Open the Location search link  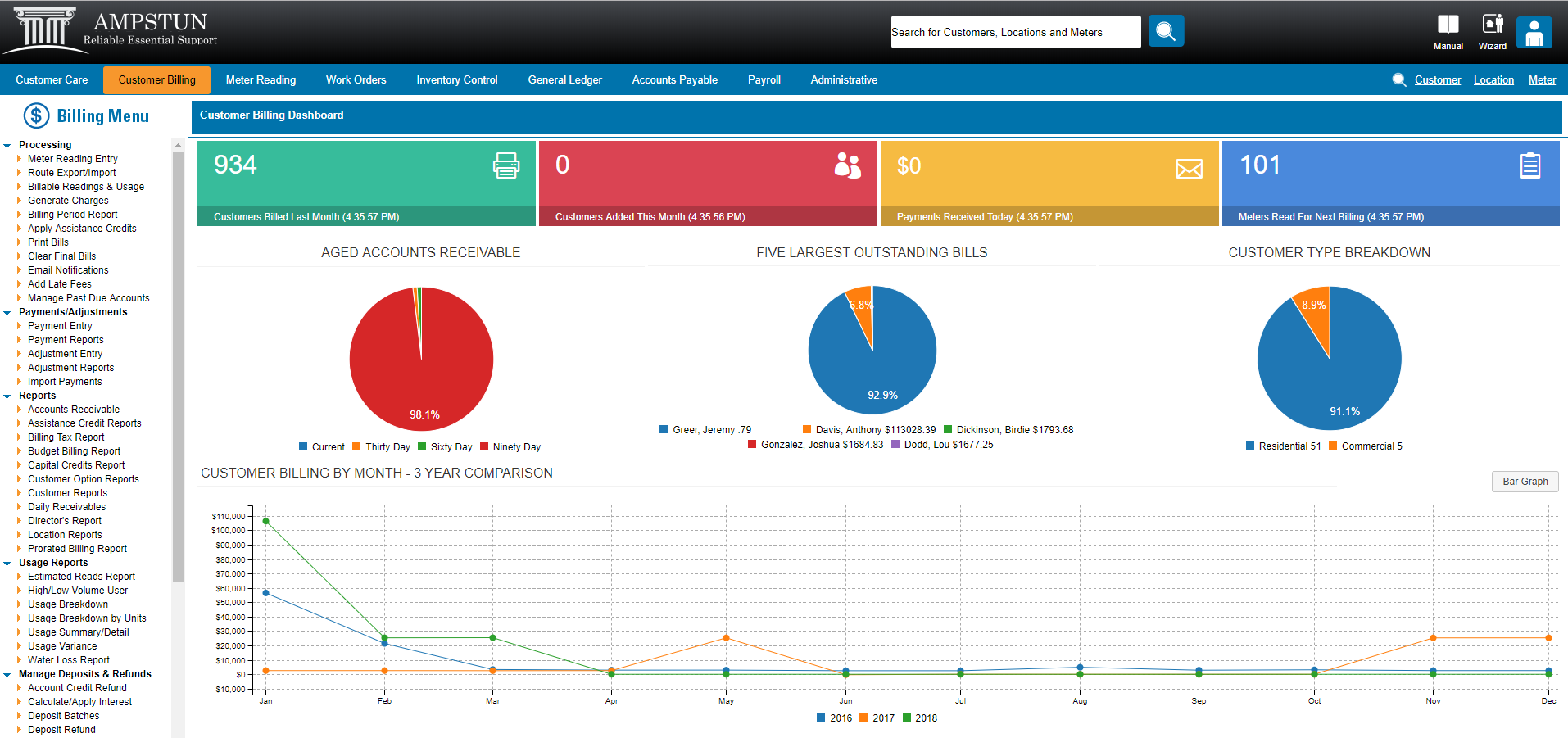1493,80
